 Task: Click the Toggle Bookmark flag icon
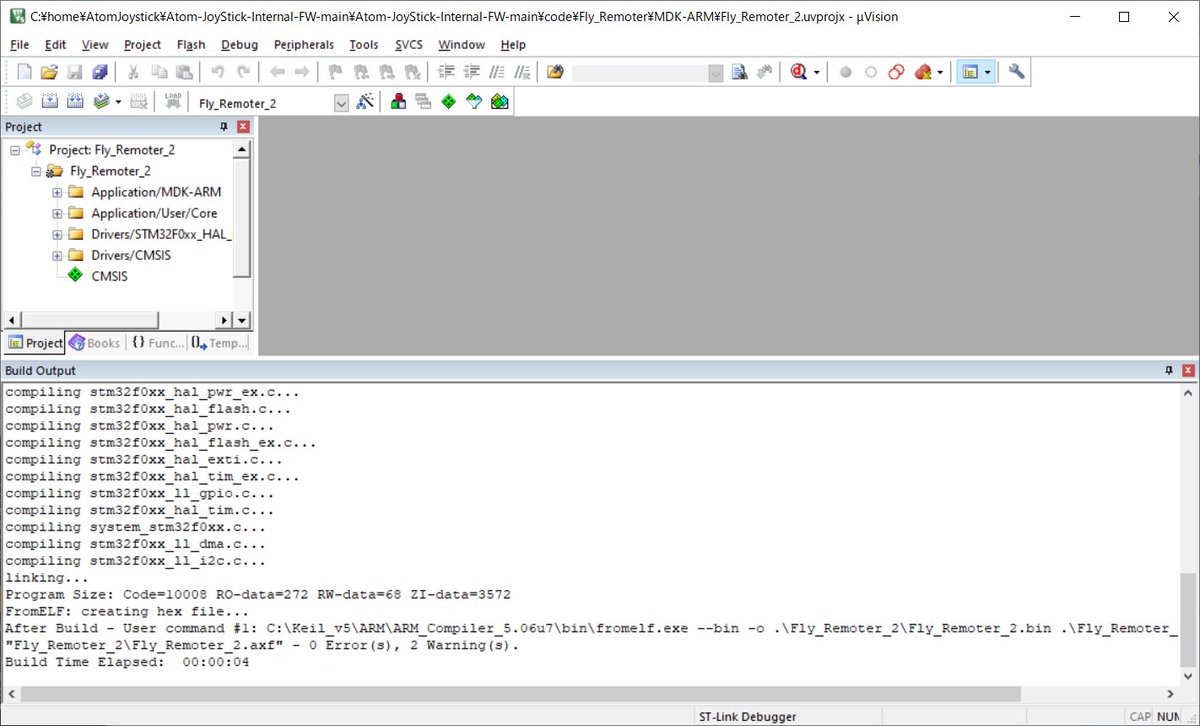pos(336,72)
